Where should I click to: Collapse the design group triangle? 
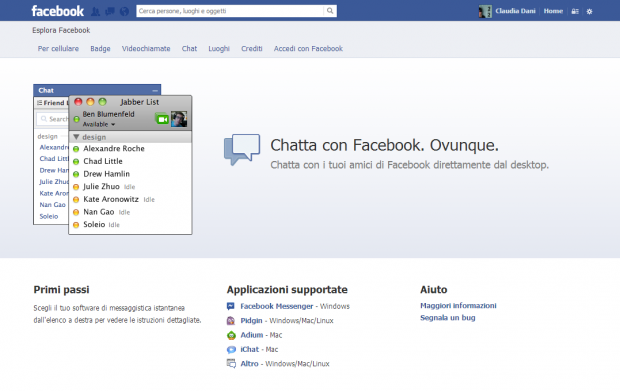[x=76, y=137]
